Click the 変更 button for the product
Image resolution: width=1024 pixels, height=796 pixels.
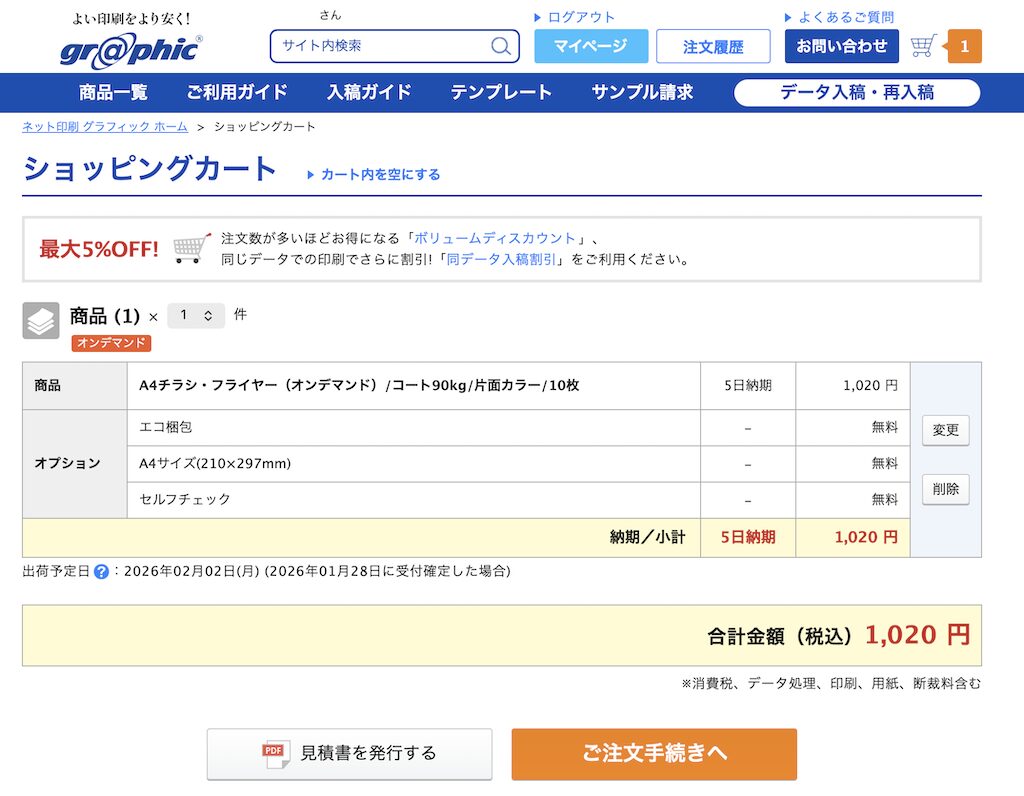coord(945,430)
